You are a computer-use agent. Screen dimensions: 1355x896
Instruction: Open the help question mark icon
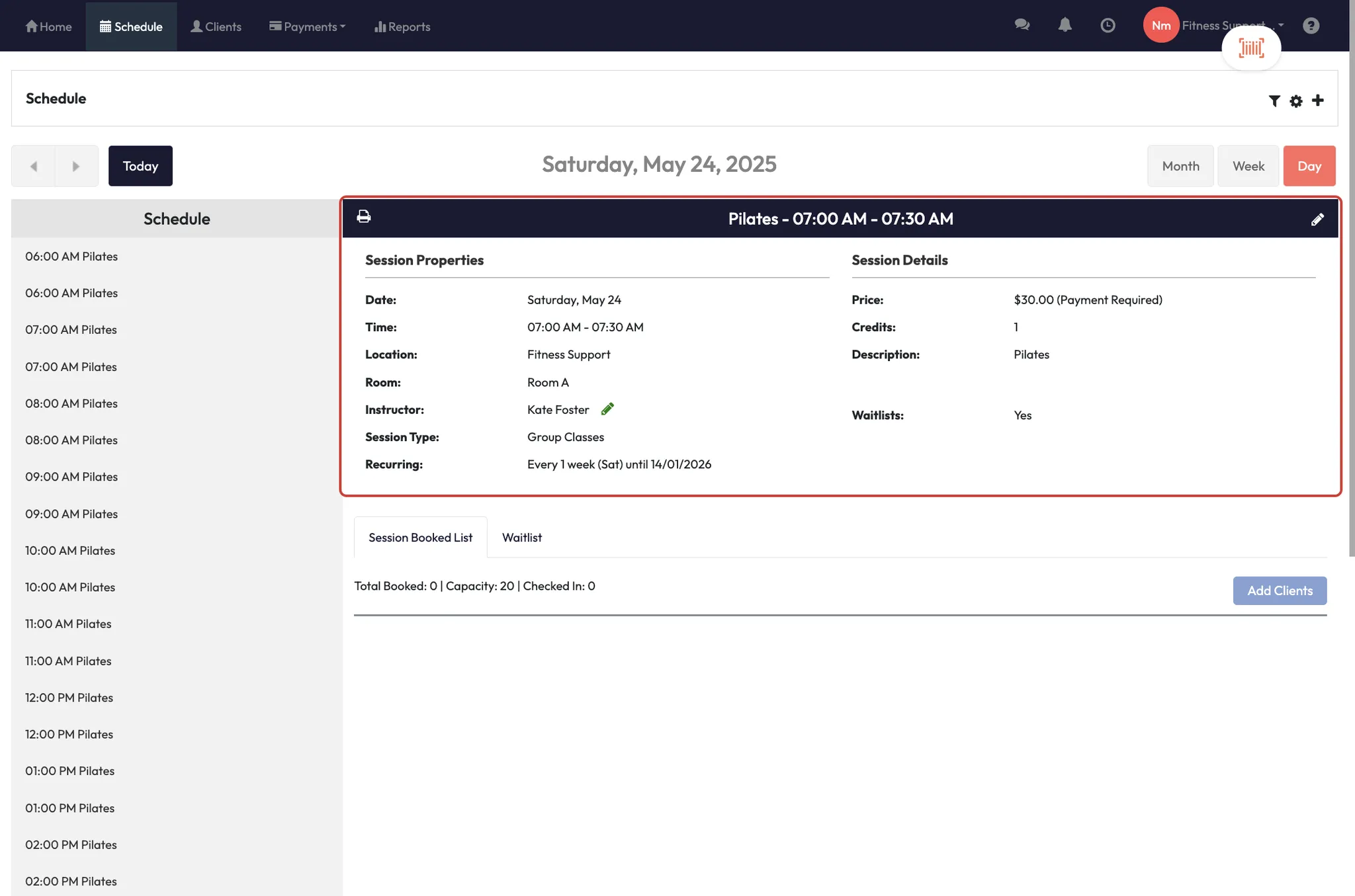[x=1311, y=25]
